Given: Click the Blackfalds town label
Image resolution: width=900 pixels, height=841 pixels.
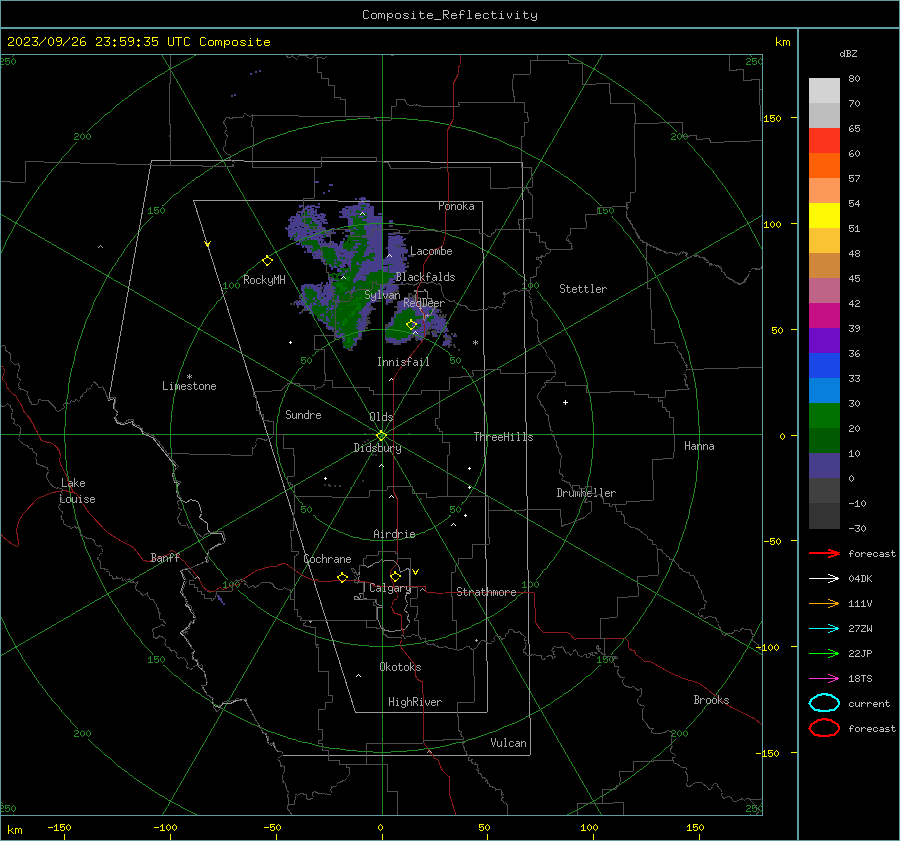Looking at the screenshot, I should tap(425, 277).
